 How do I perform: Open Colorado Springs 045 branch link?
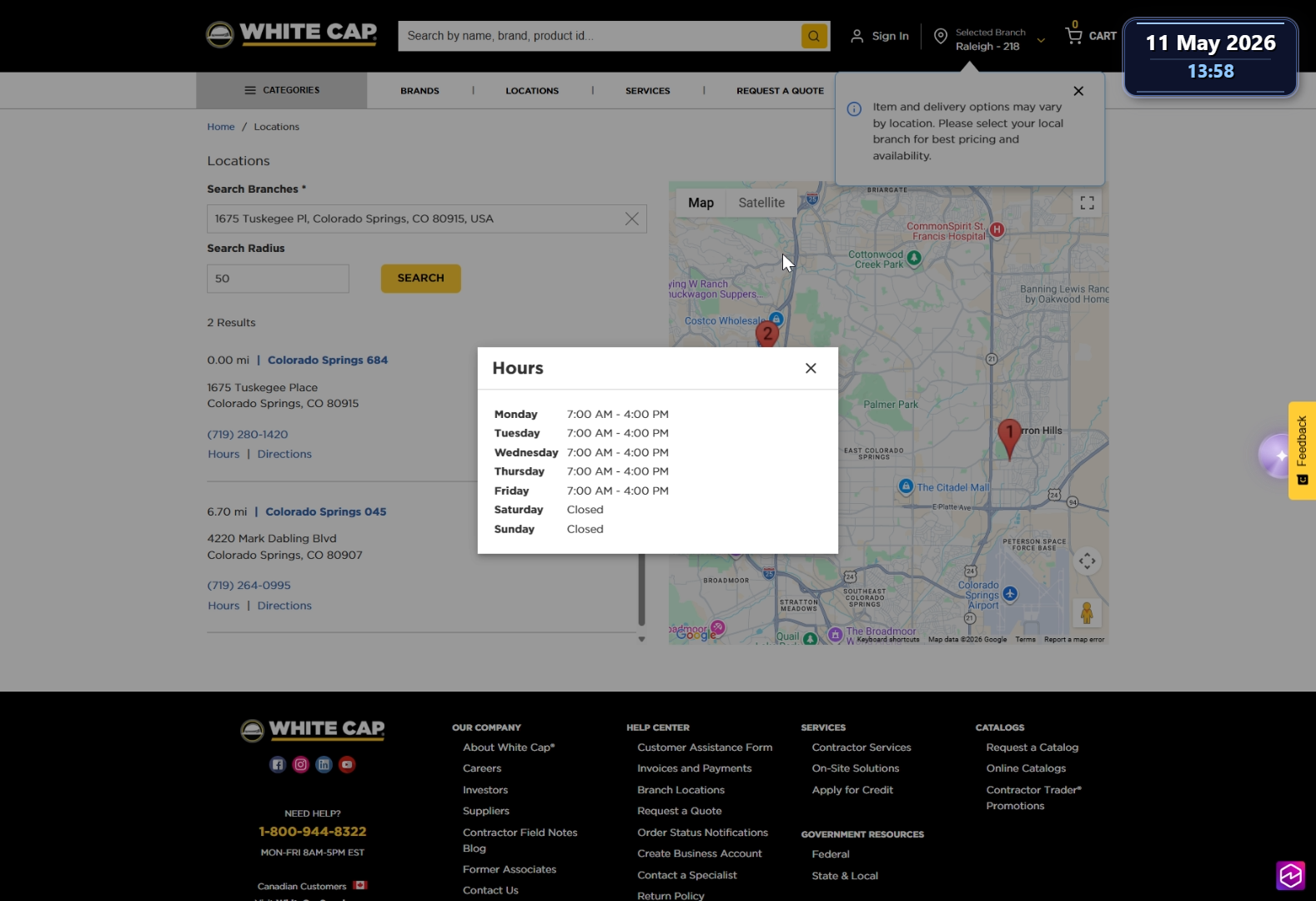pos(326,512)
